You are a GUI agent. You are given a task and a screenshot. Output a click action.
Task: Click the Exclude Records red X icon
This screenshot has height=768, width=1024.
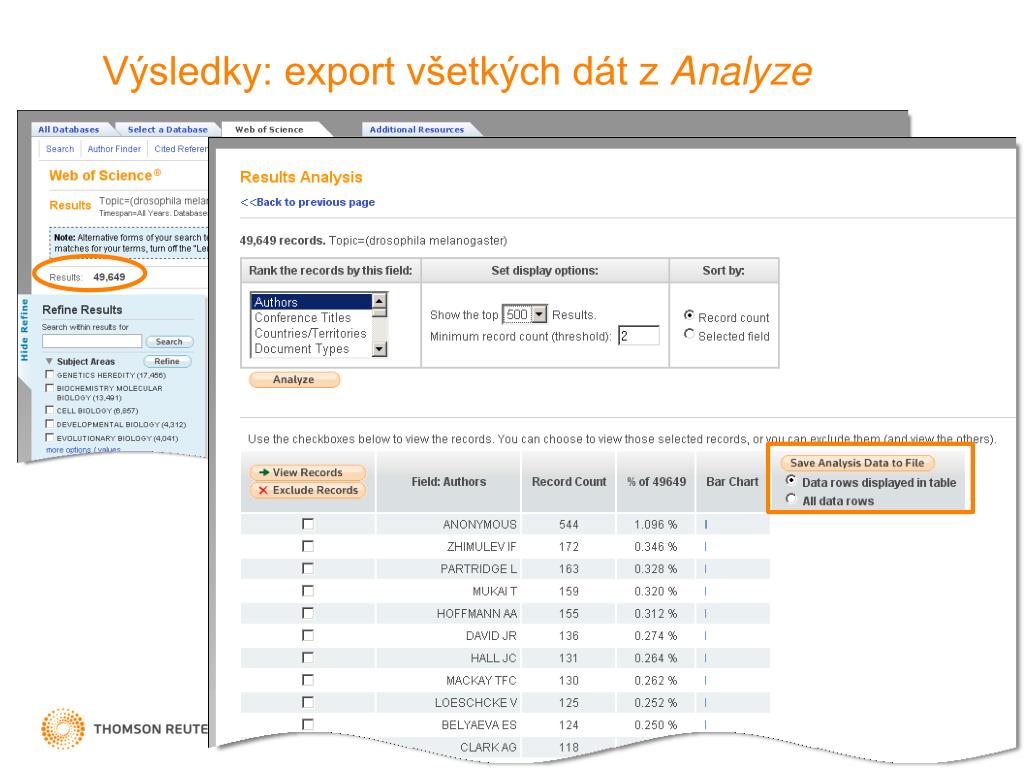pos(263,490)
